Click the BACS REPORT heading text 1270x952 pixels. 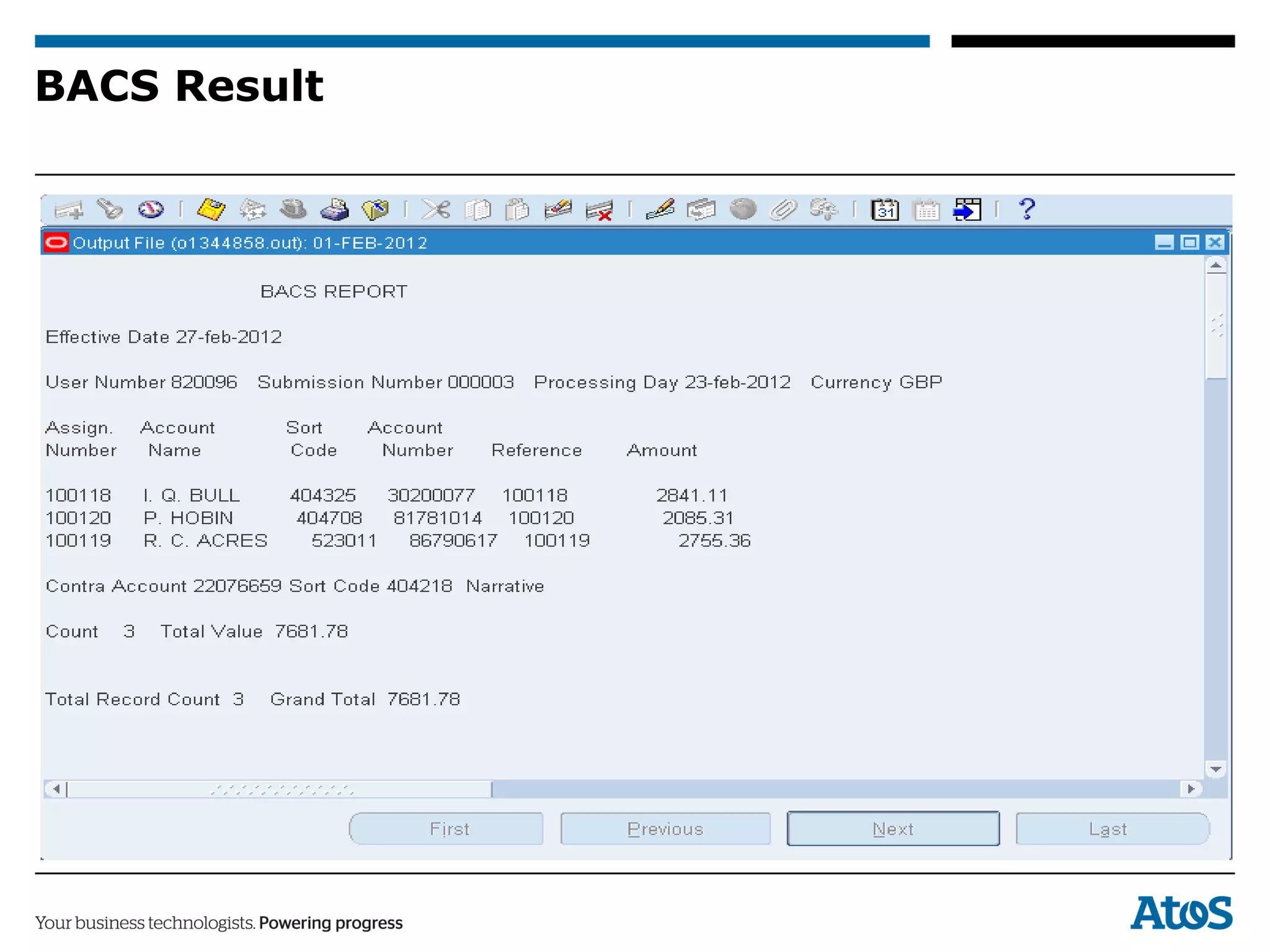tap(334, 291)
